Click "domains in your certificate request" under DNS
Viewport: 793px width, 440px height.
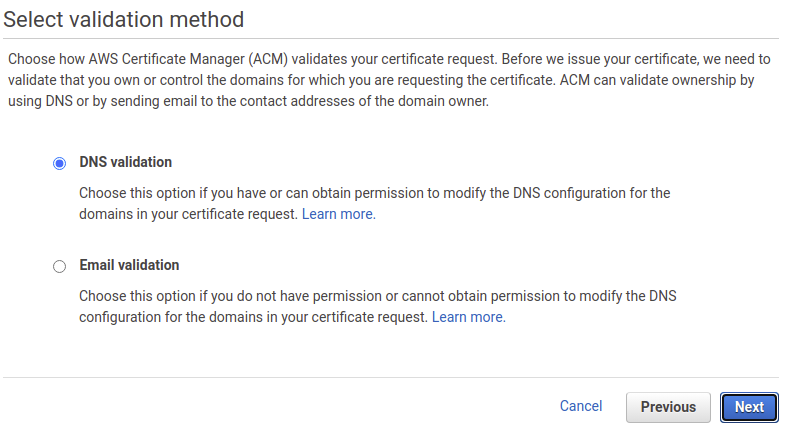pos(188,214)
